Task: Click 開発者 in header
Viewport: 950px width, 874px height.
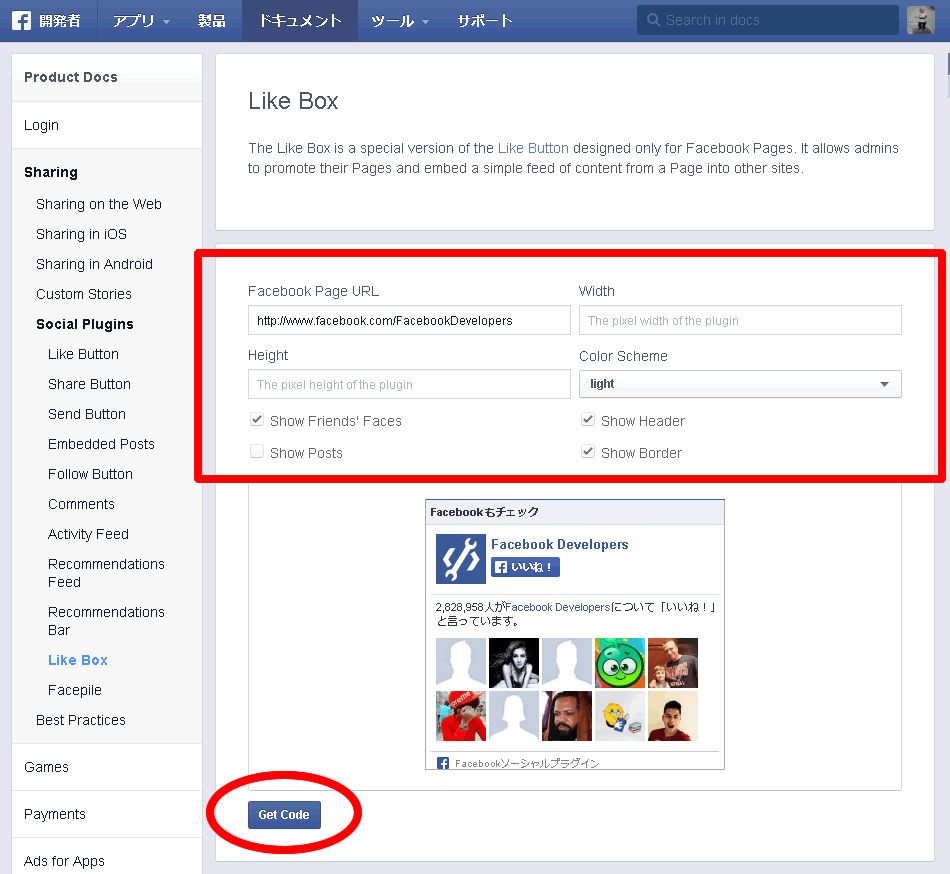Action: pyautogui.click(x=59, y=21)
